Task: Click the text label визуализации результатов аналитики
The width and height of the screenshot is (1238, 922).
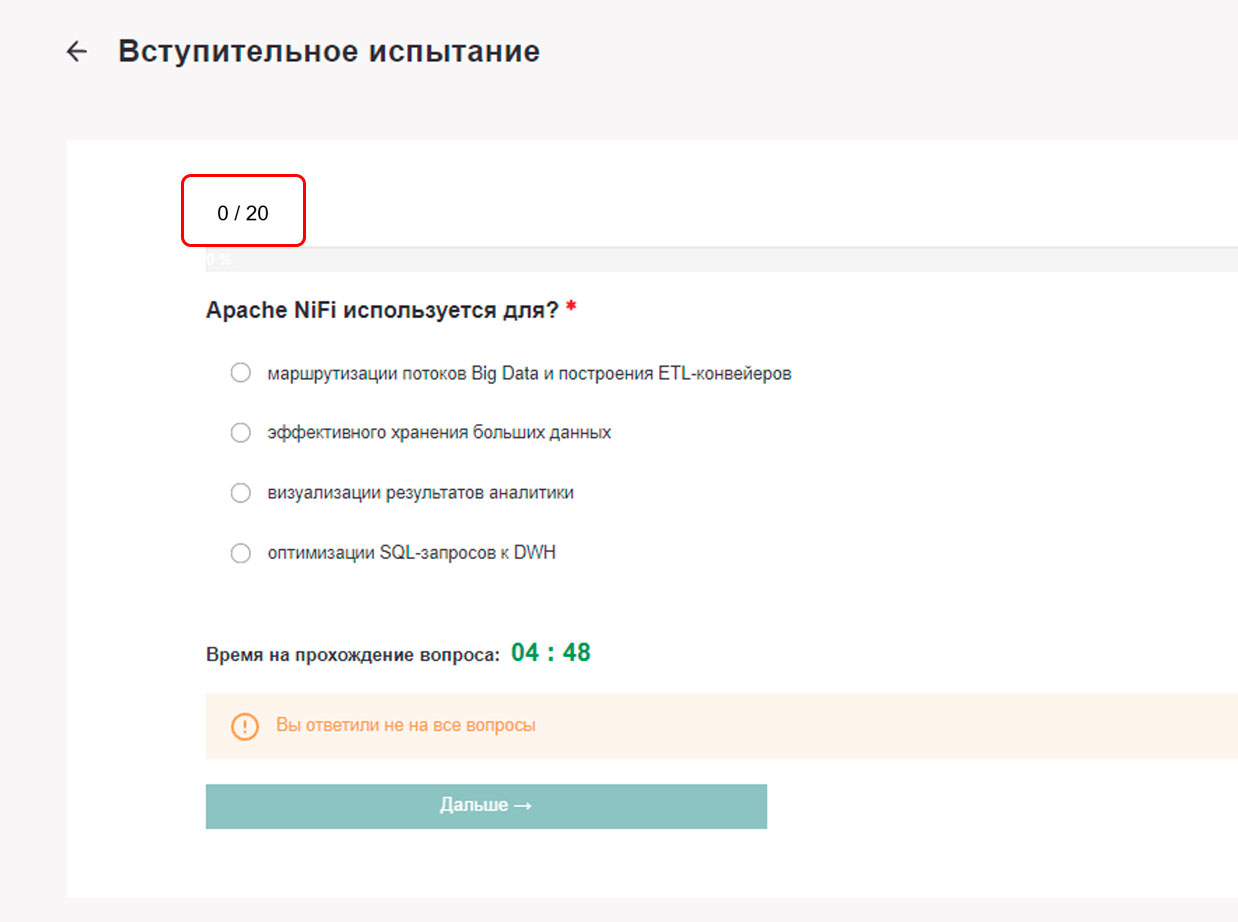Action: point(420,493)
